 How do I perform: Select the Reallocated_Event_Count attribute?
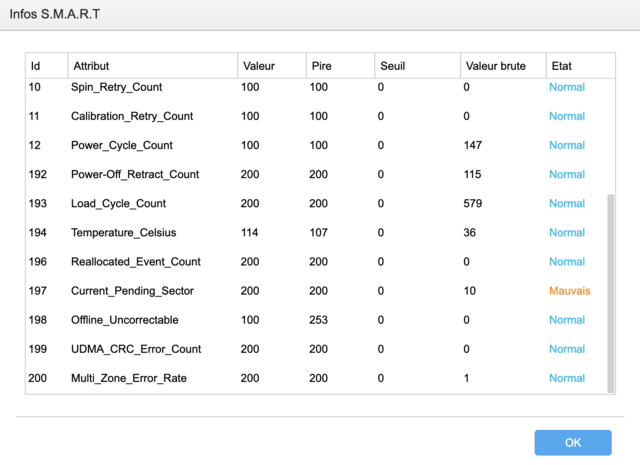[x=136, y=262]
